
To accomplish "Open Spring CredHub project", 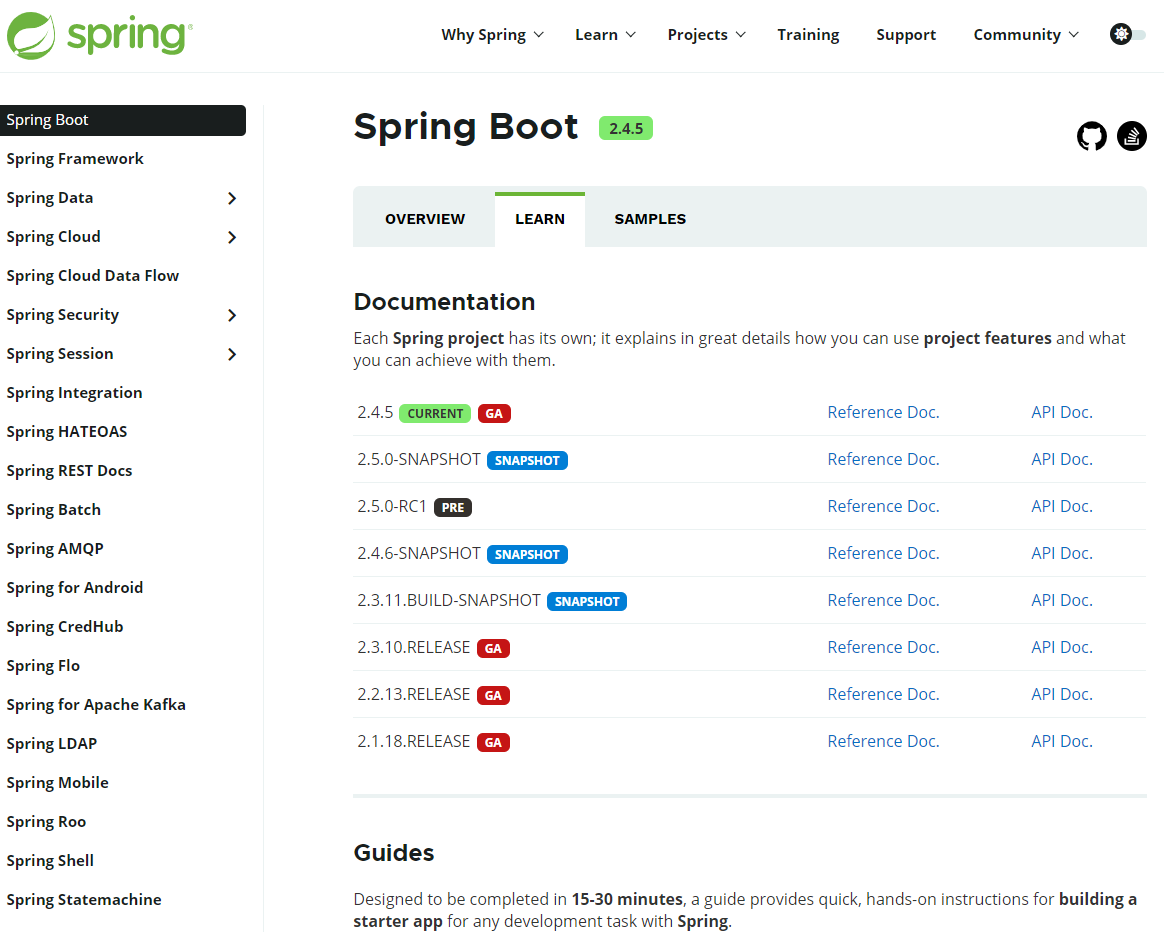I will [65, 627].
